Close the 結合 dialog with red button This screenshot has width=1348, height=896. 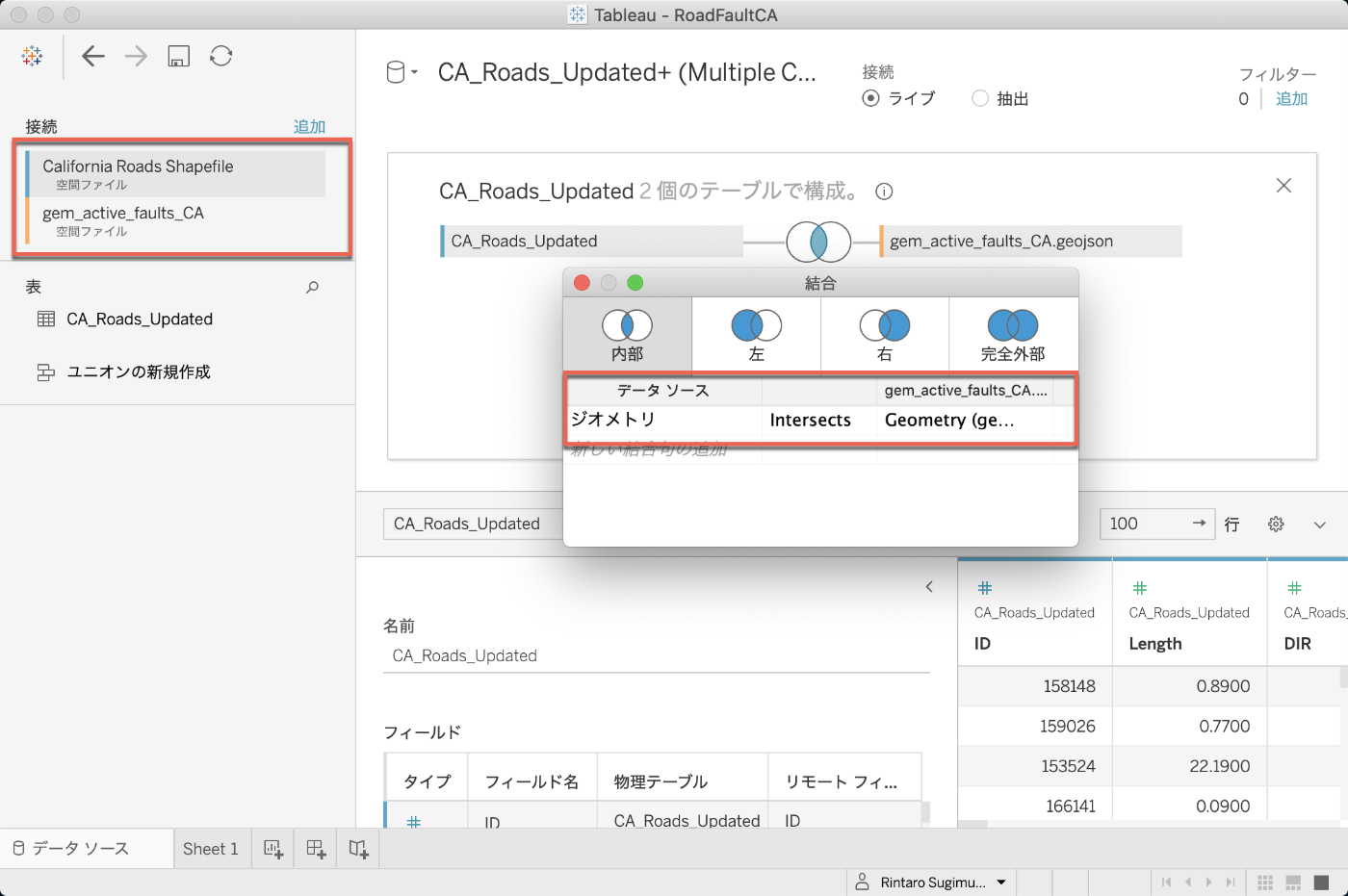click(582, 282)
